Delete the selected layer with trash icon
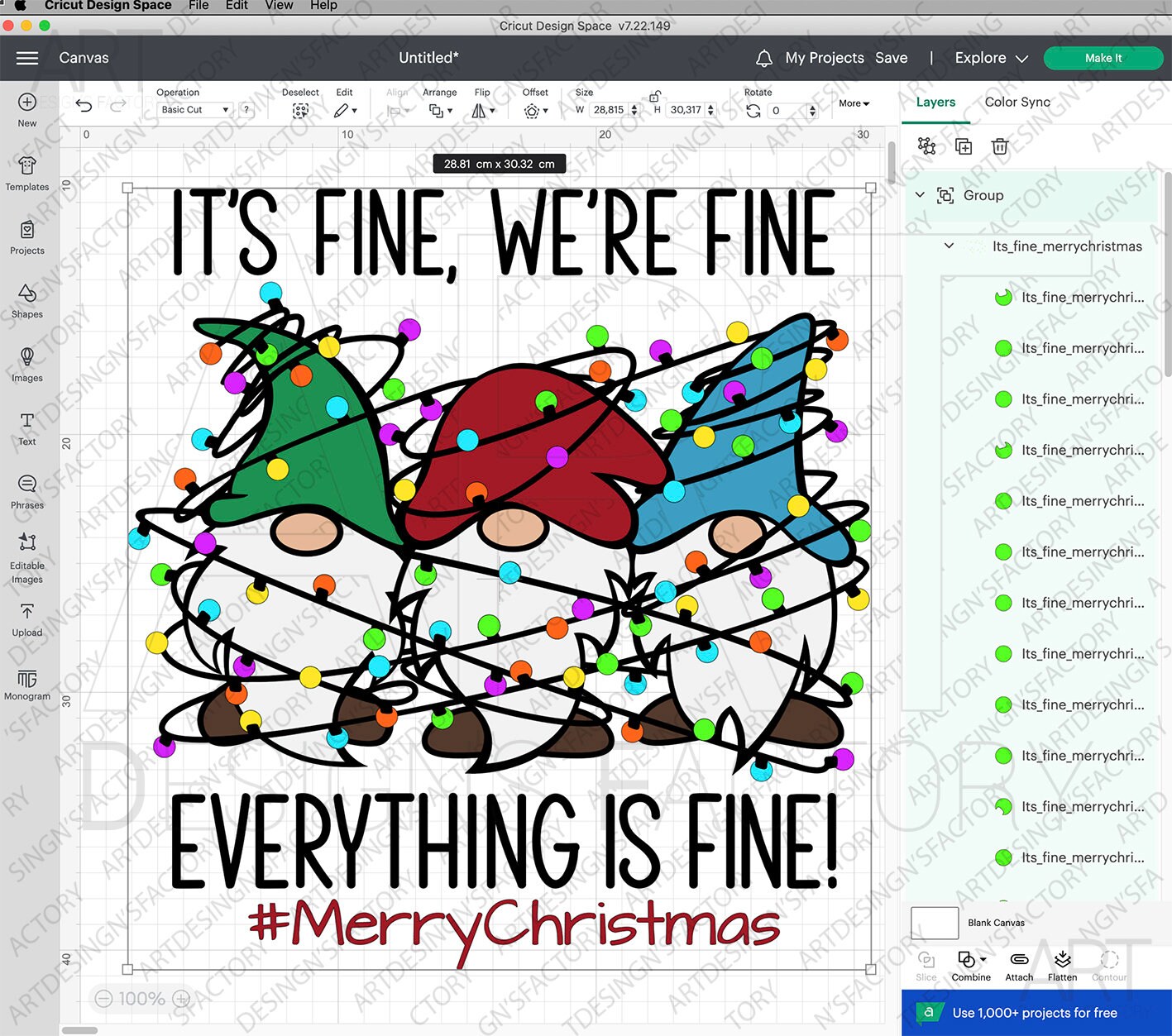 point(1000,146)
